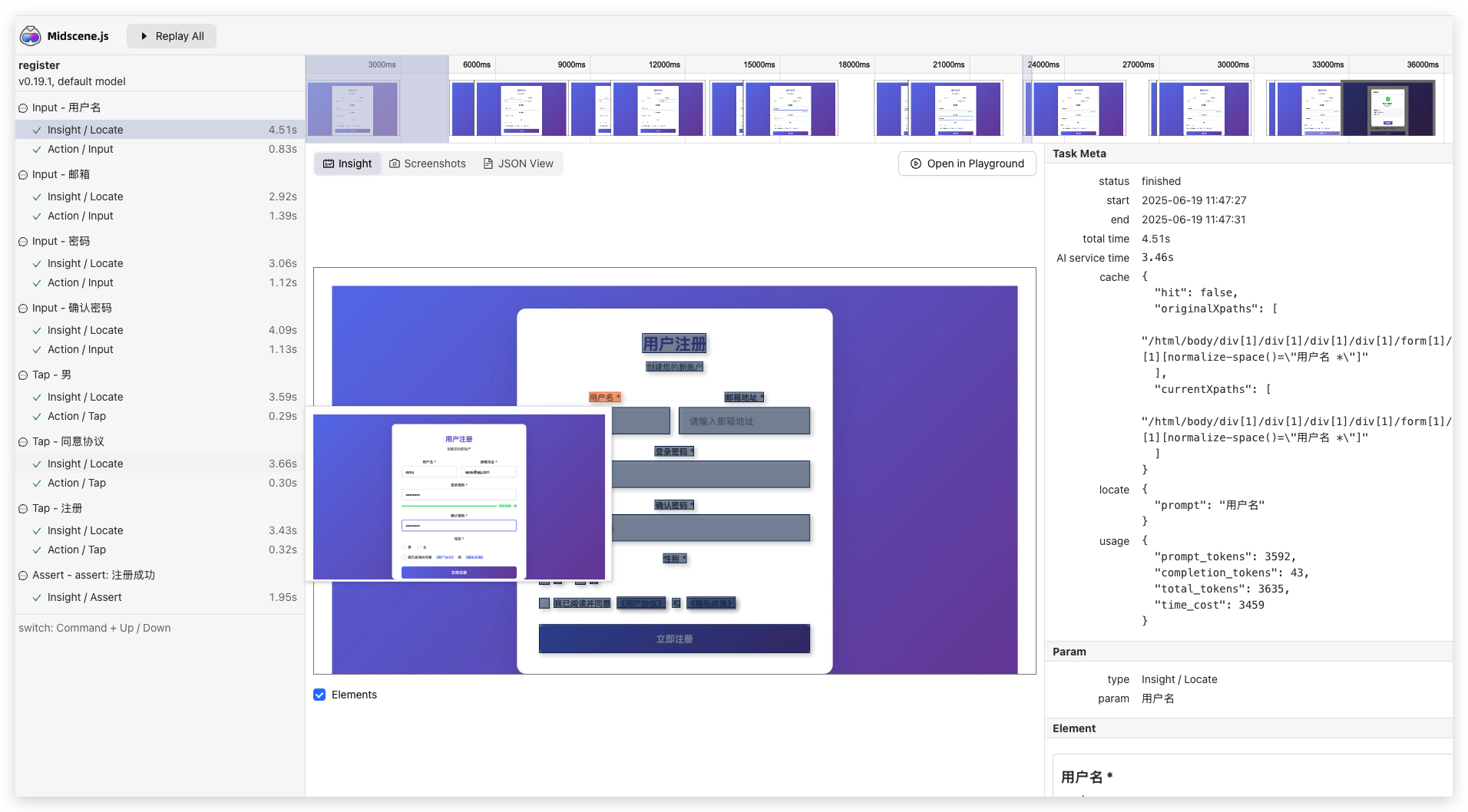Click the 登录密码 element label
This screenshot has width=1468, height=812.
(674, 451)
